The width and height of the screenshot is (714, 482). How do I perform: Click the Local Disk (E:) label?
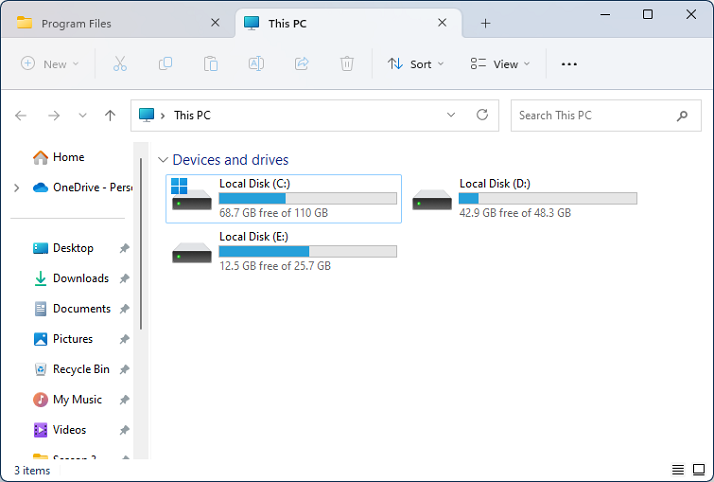[x=254, y=237]
